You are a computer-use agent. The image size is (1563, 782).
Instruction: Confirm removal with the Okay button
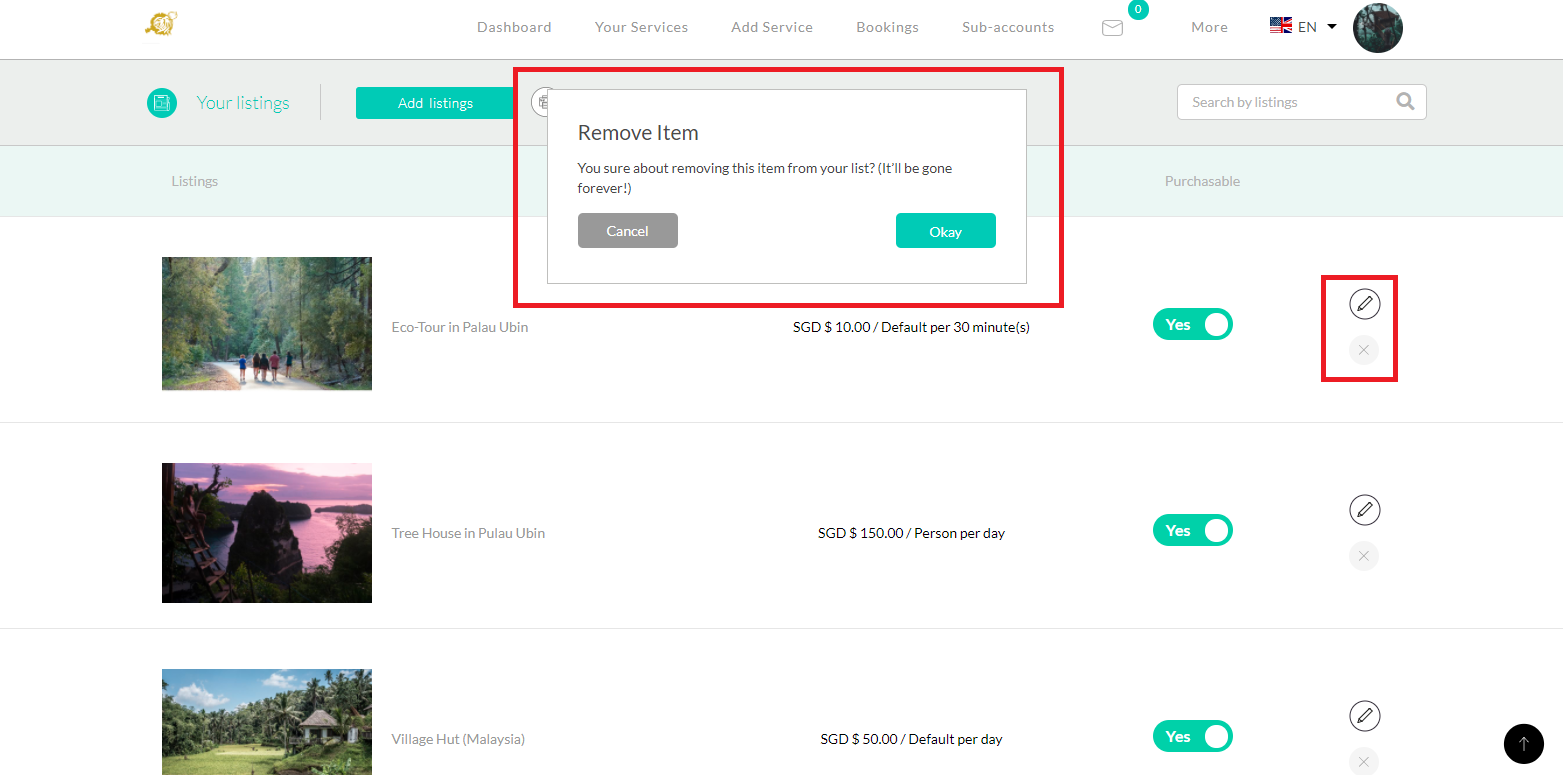[x=946, y=230]
